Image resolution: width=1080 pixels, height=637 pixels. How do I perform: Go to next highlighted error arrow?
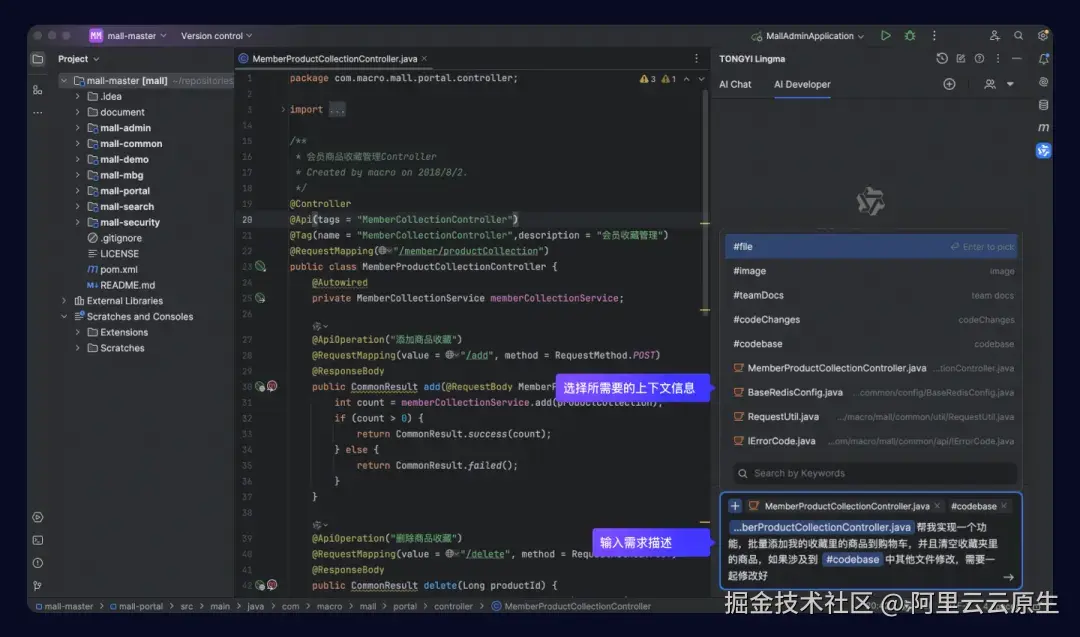[701, 79]
